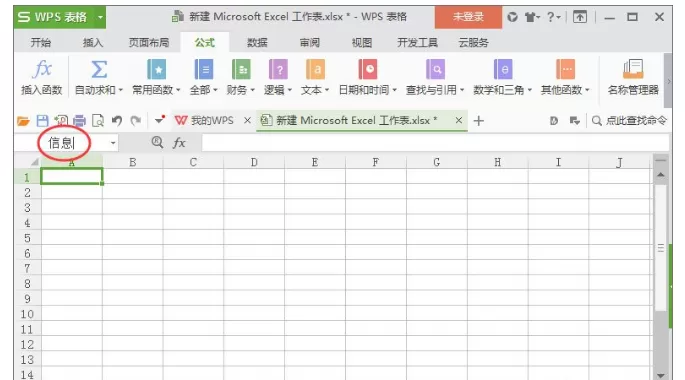Click the AutoSum (自动求和) sigma icon
Viewport: 685px width, 380px height.
tap(99, 69)
